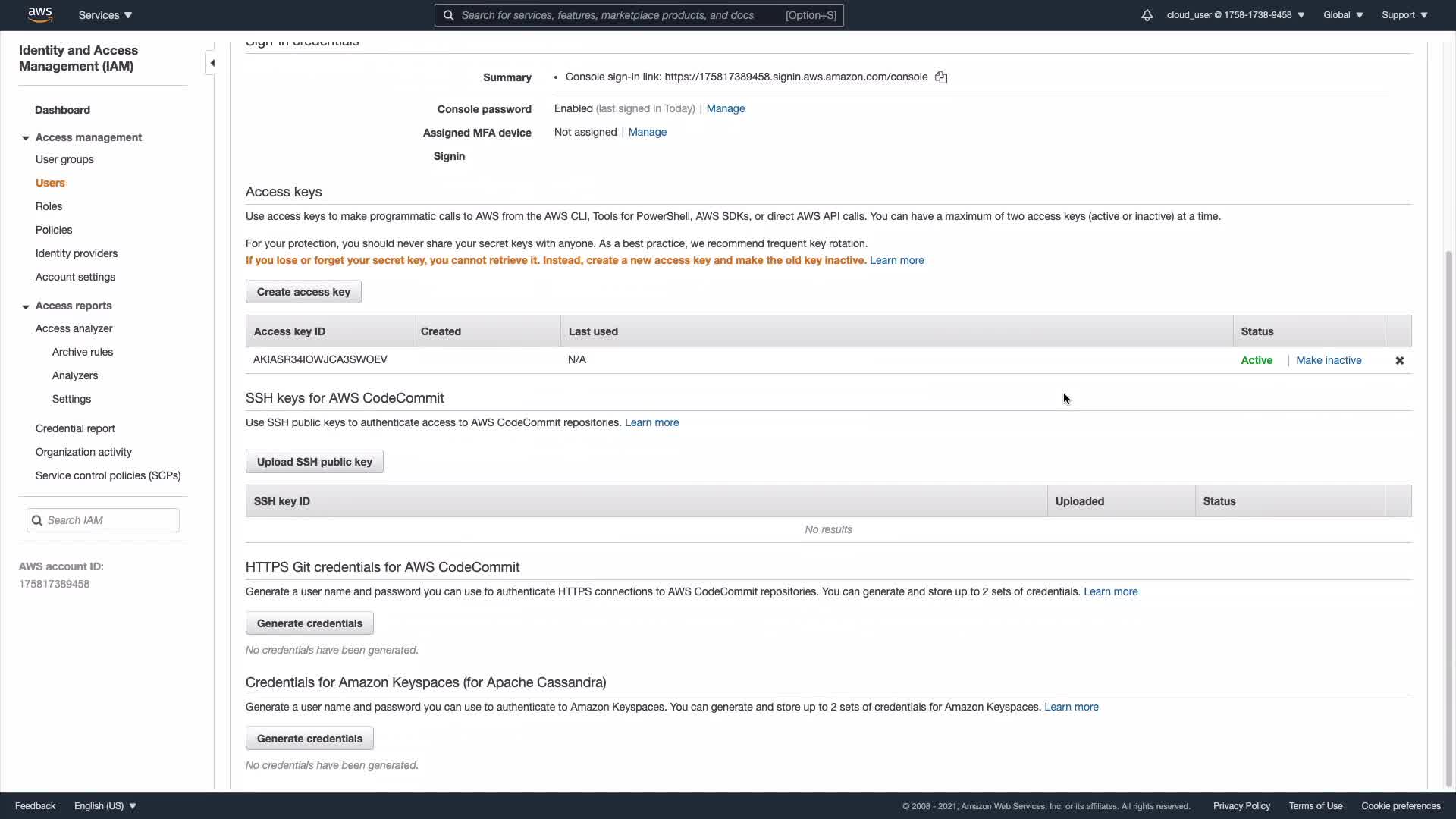Viewport: 1456px width, 819px height.
Task: Click Search IAM magnifier icon
Action: (37, 520)
